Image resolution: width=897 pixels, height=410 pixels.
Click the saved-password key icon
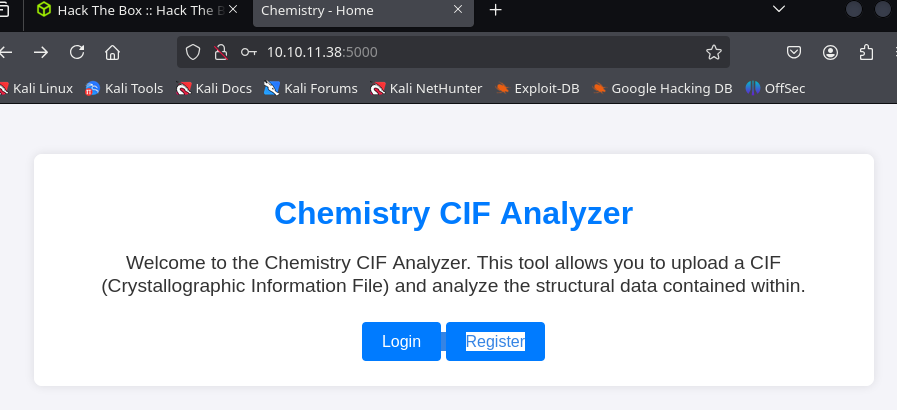(248, 52)
